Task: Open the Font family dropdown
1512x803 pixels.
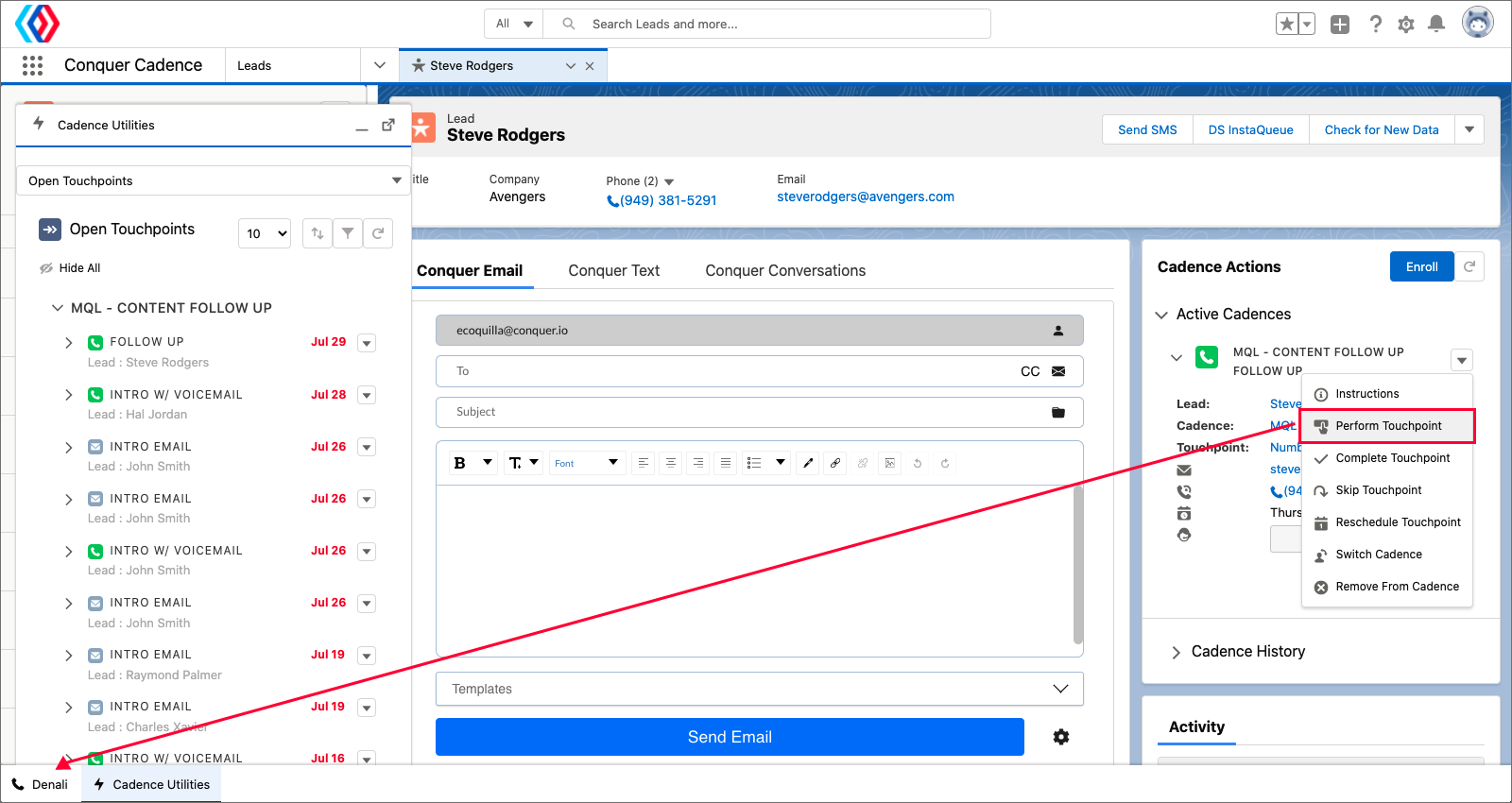Action: (587, 463)
